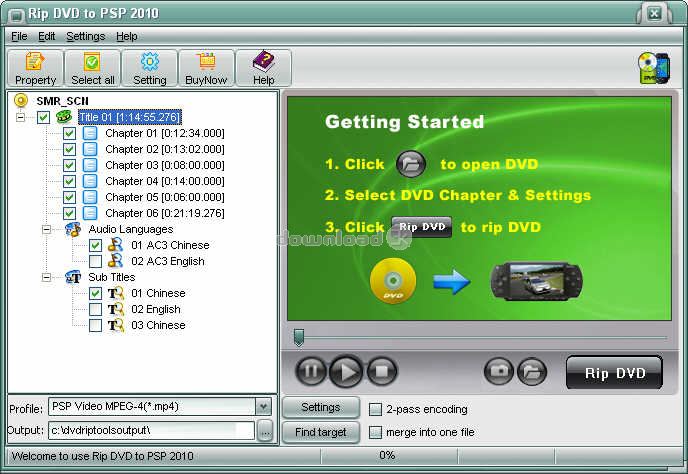Select Chapter 02 [0:13:02.000] row text
This screenshot has width=688, height=474.
(165, 149)
